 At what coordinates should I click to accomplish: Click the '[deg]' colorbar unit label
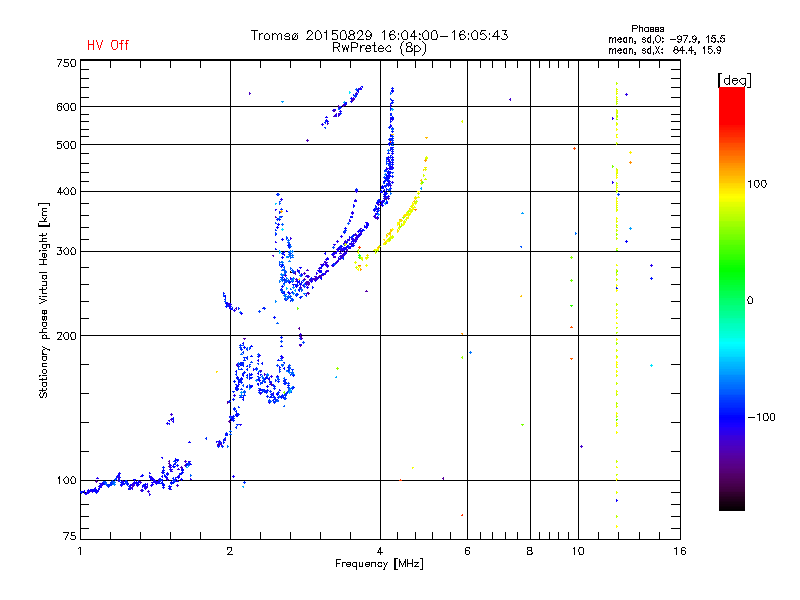click(734, 80)
